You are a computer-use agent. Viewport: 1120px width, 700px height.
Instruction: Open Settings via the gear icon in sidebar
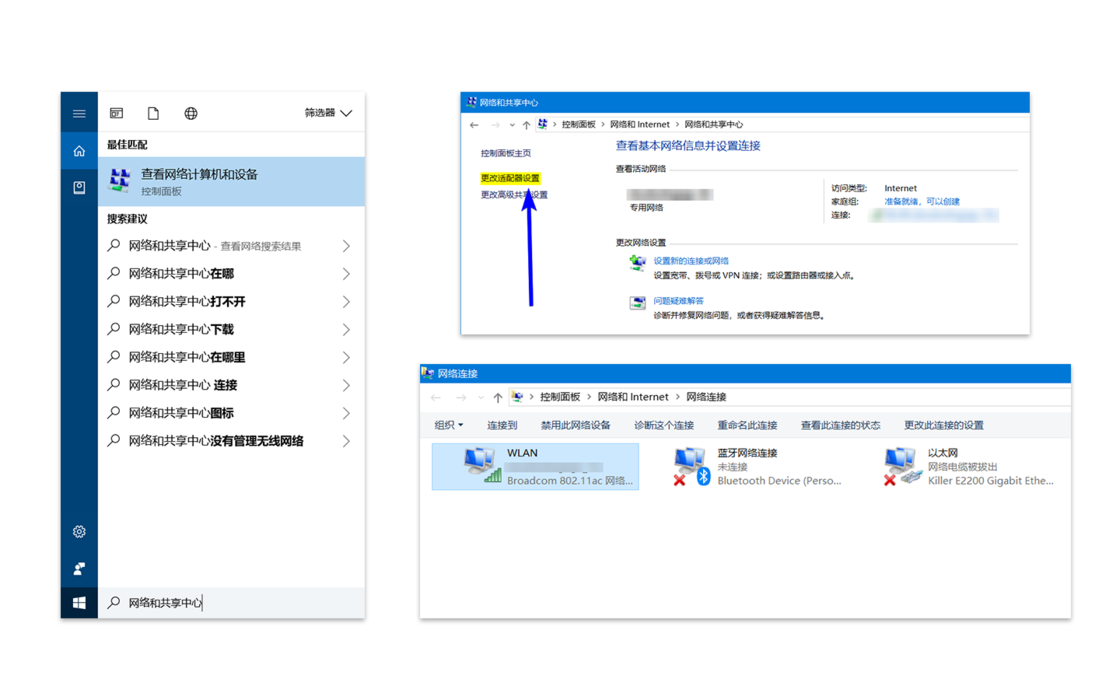pyautogui.click(x=79, y=532)
